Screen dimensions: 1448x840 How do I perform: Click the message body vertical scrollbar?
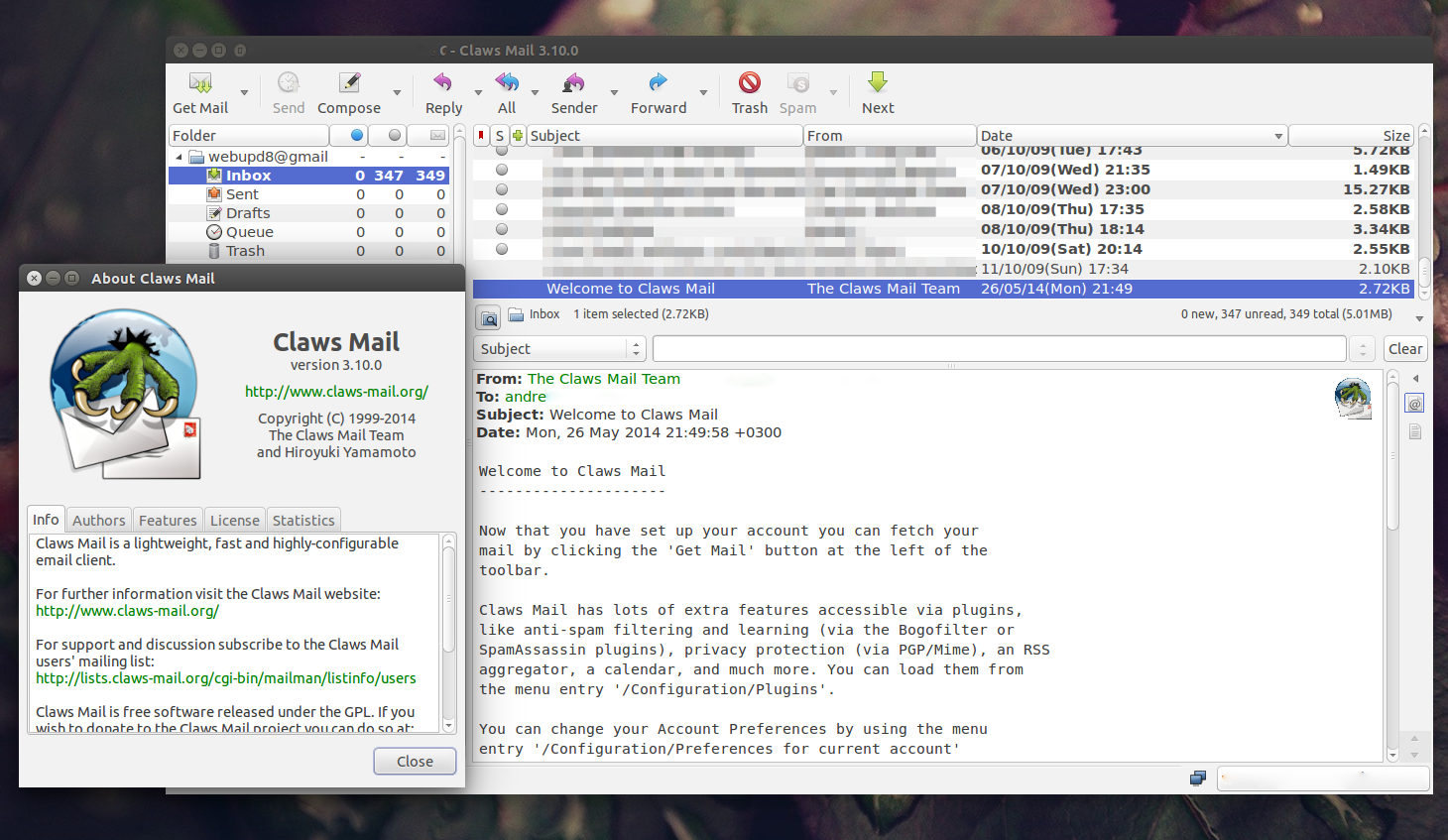coord(1392,565)
